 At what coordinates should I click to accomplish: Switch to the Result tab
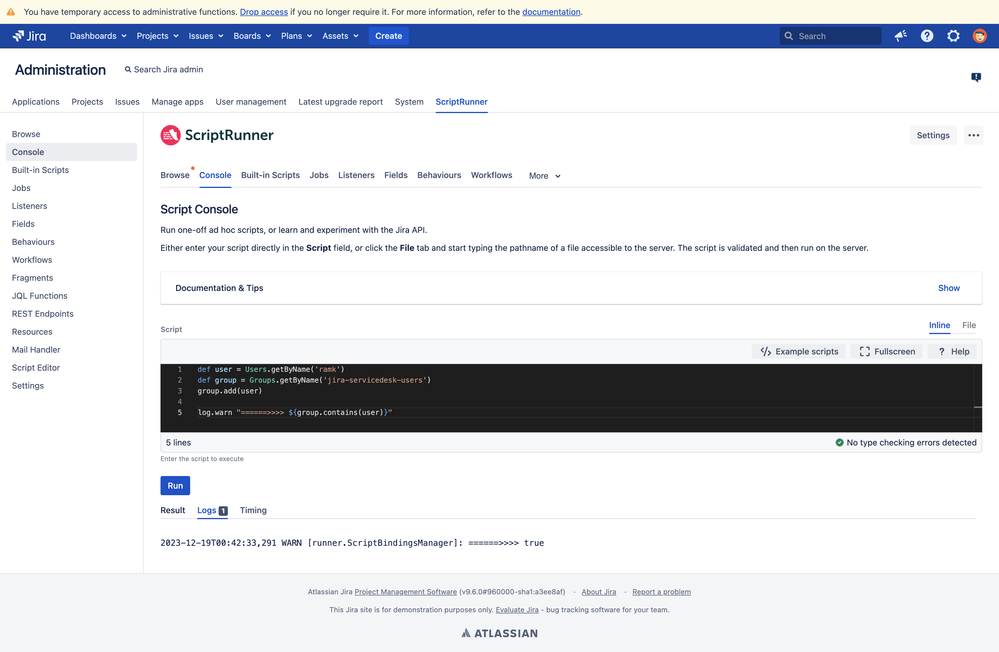173,511
